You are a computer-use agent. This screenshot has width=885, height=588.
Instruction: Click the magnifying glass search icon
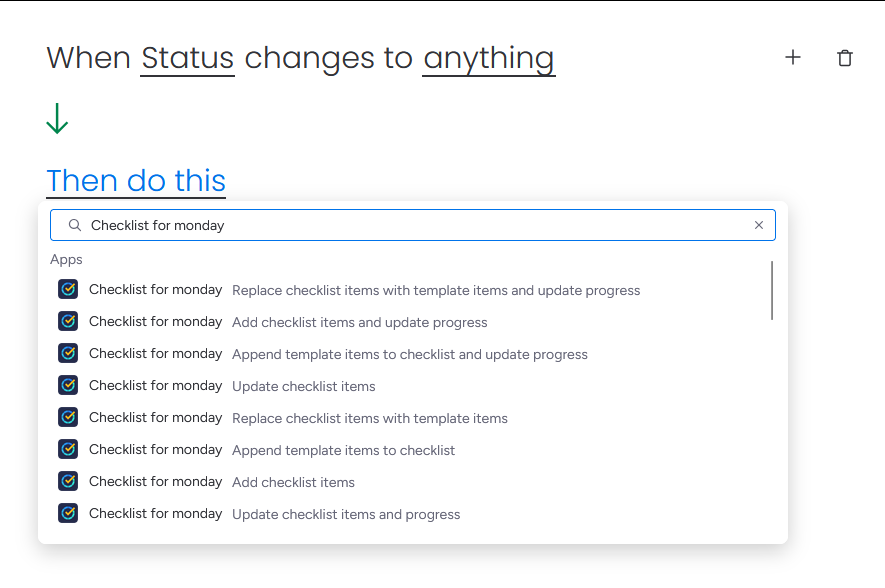[74, 226]
